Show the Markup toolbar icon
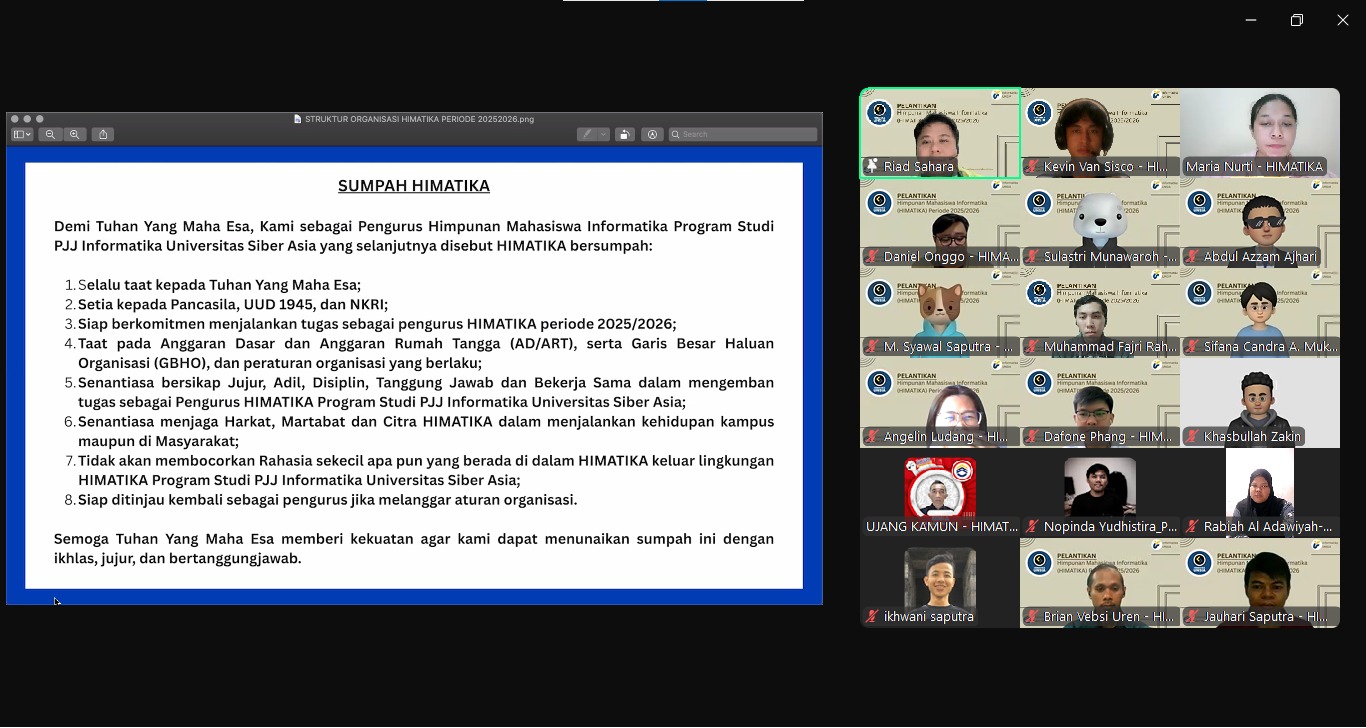 tap(652, 134)
